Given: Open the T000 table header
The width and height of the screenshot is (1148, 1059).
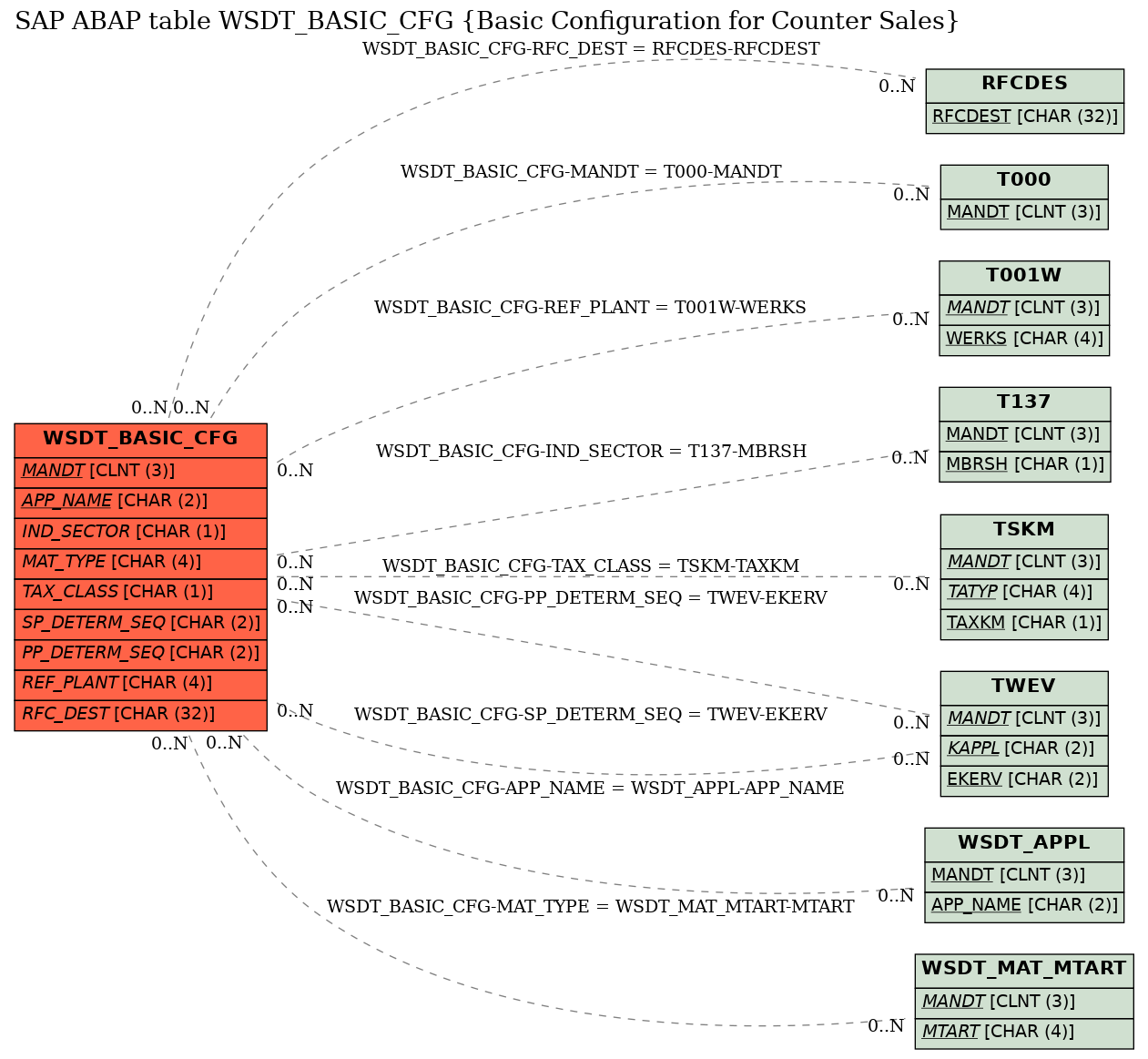Looking at the screenshot, I should click(1024, 181).
